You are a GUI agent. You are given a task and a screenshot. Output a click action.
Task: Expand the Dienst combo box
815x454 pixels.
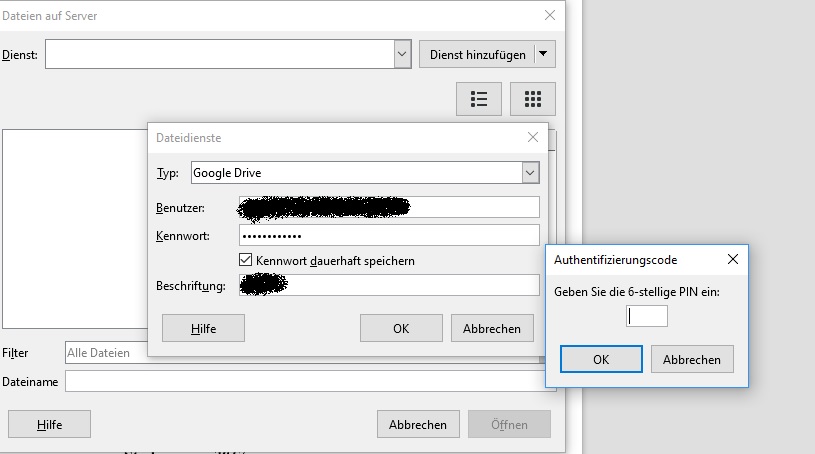click(x=402, y=54)
